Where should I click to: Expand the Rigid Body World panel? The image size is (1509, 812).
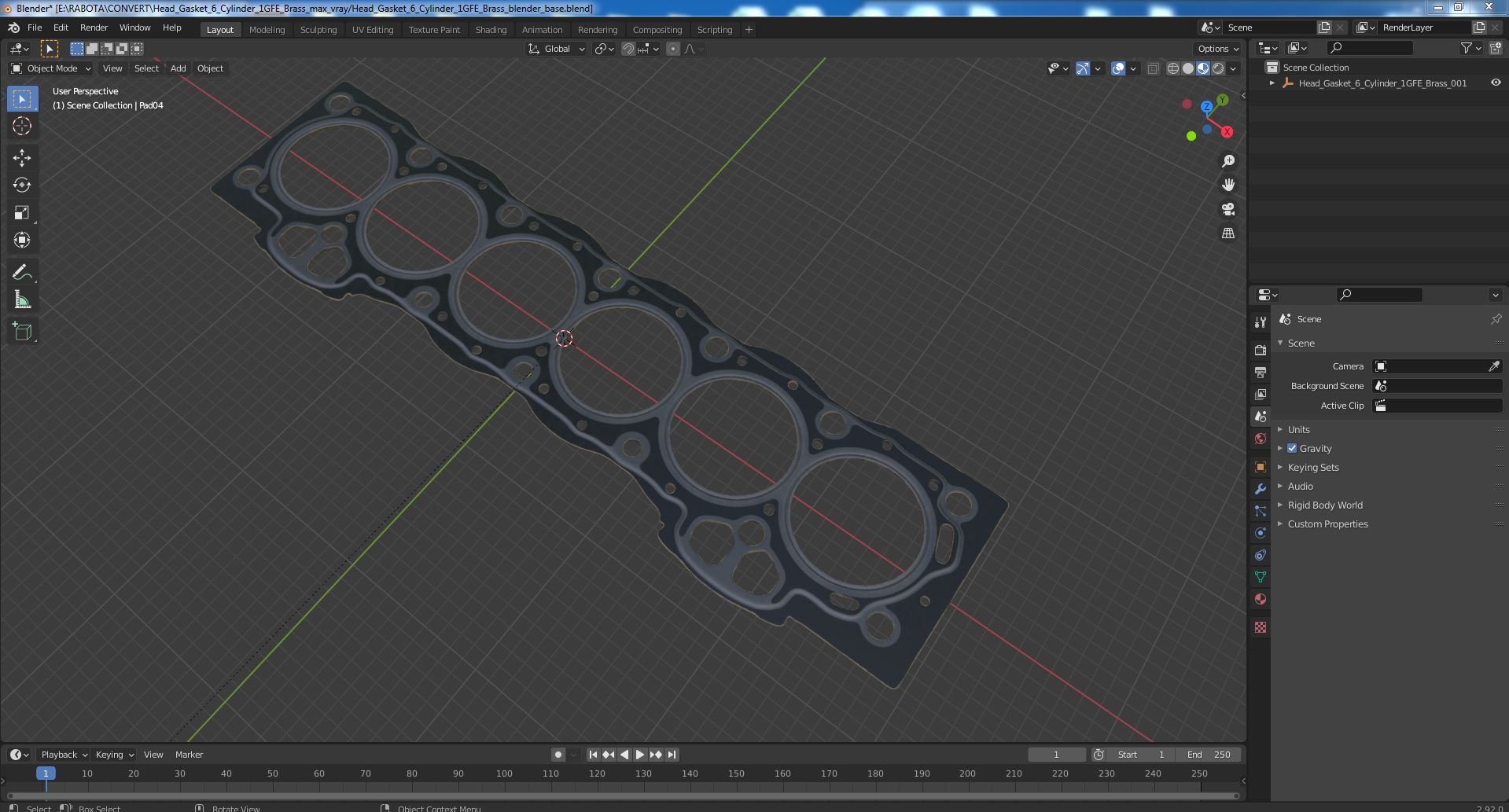tap(1324, 505)
